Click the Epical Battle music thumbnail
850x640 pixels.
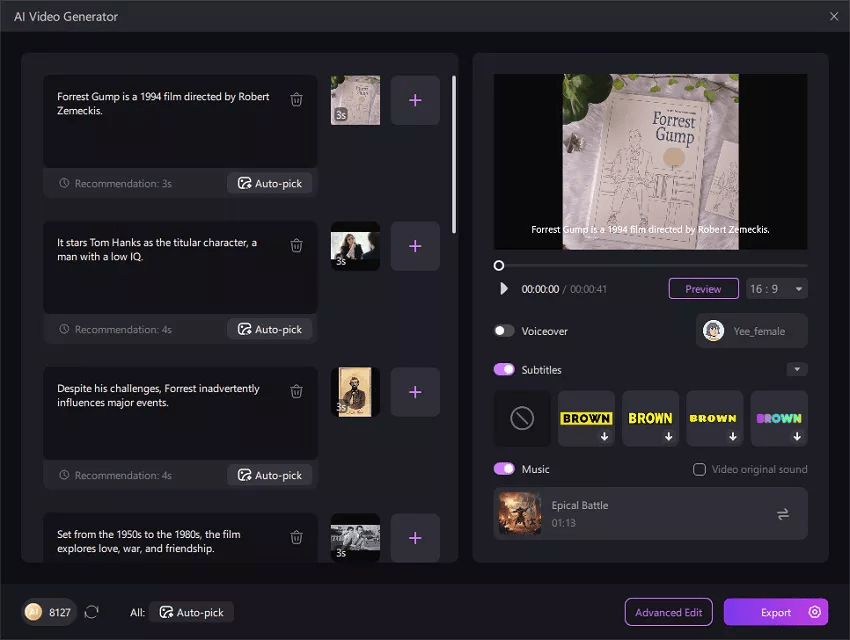tap(519, 513)
